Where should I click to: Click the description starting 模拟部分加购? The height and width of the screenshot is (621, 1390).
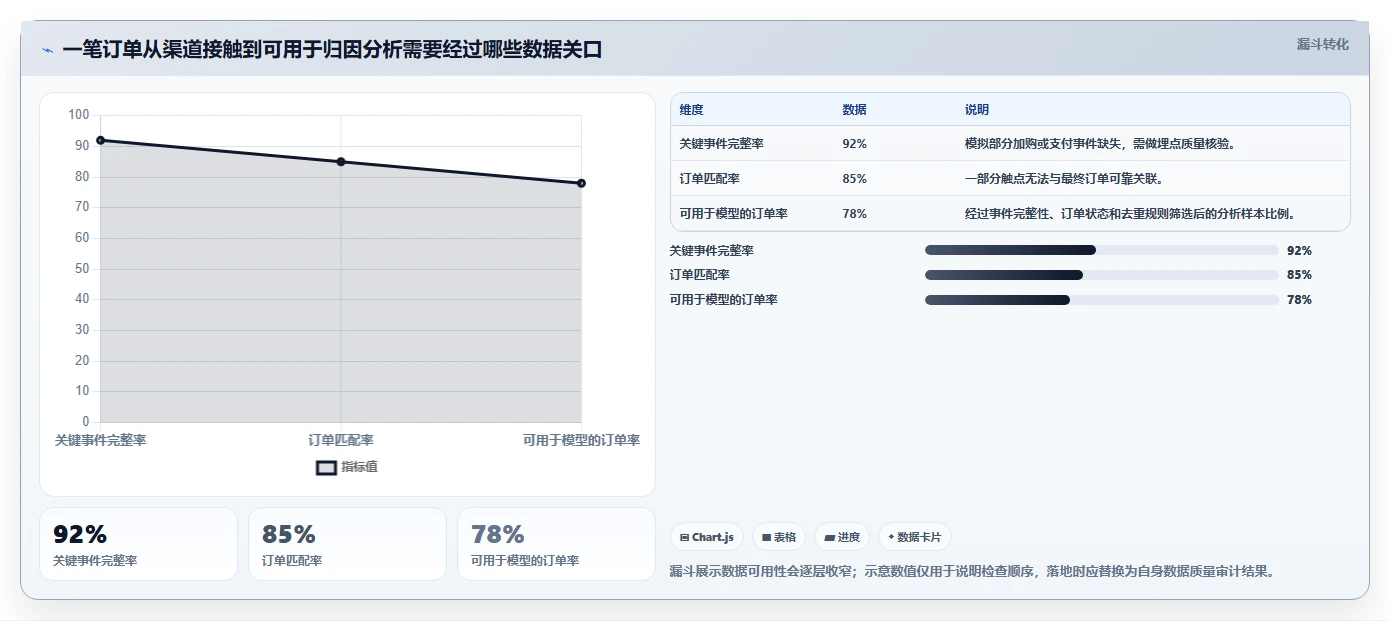(1102, 144)
